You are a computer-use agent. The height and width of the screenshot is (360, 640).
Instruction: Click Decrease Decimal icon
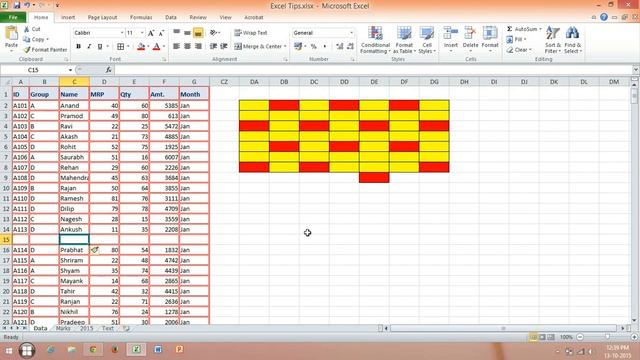tap(350, 47)
